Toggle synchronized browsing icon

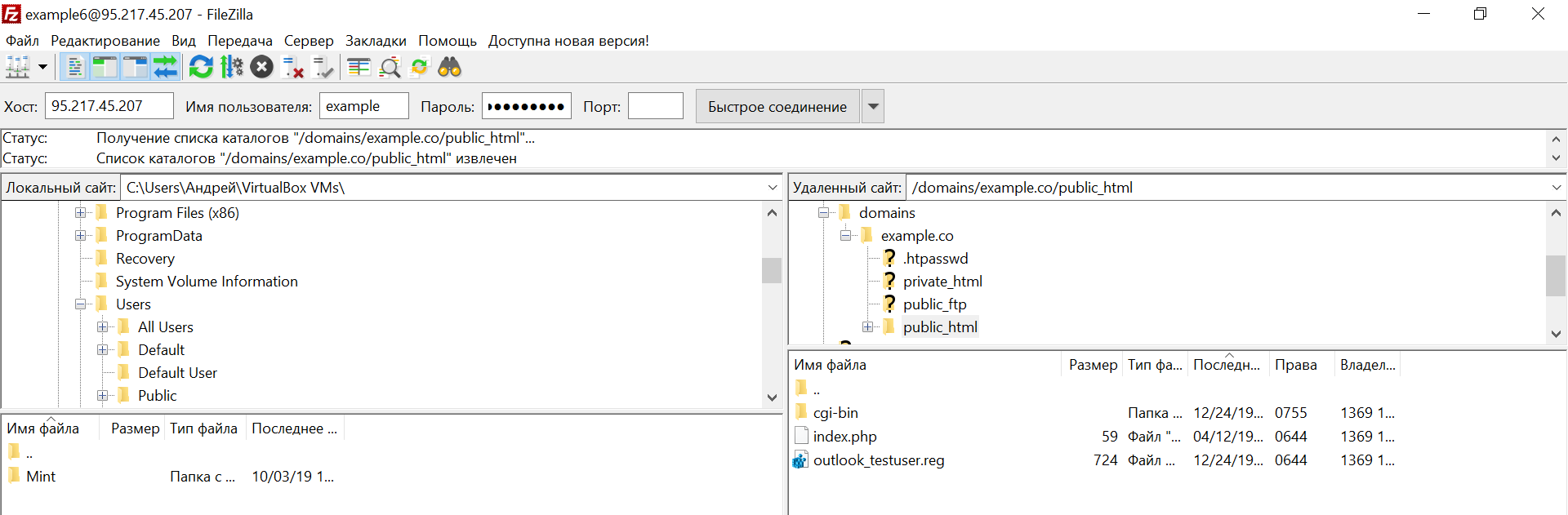click(420, 67)
